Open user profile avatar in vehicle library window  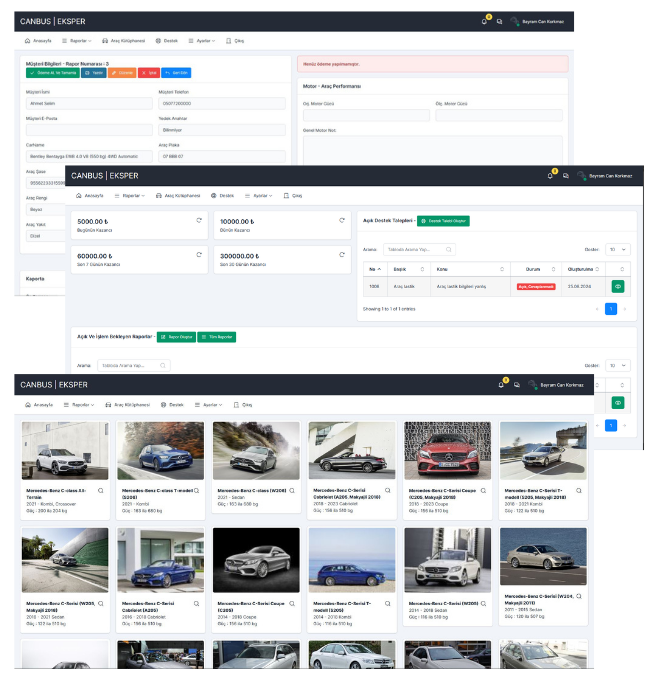point(532,385)
